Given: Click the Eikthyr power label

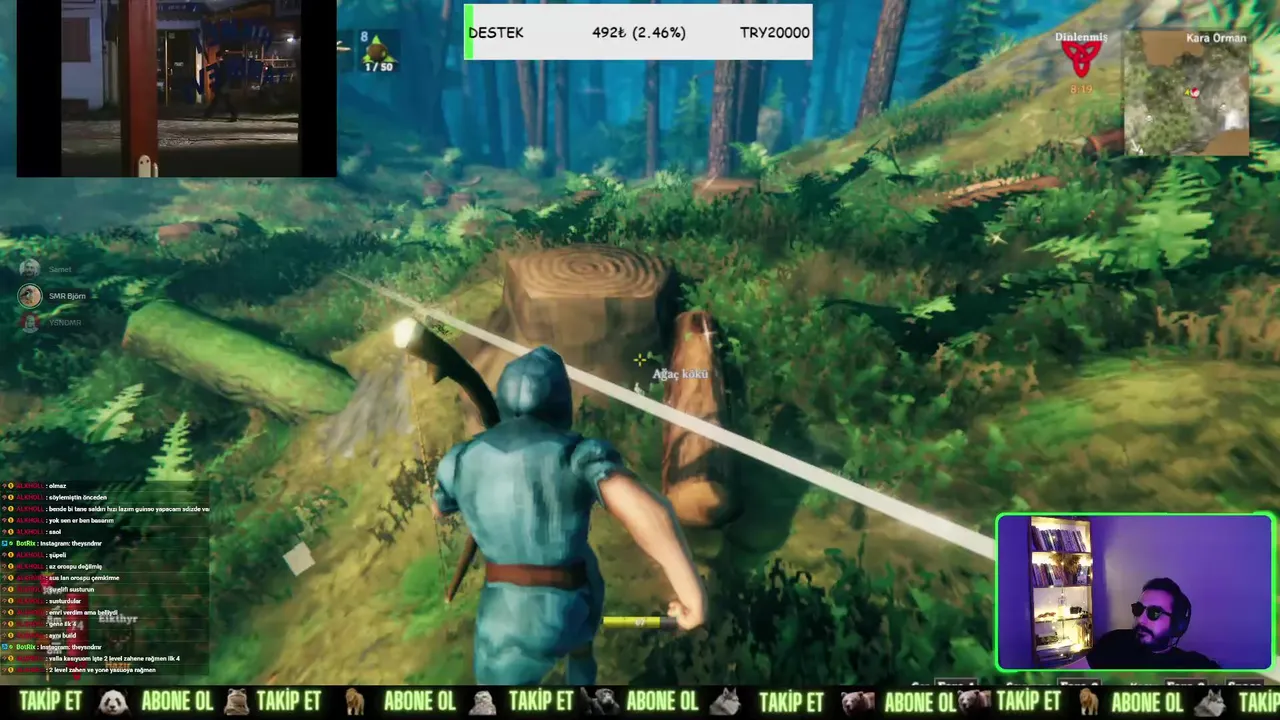Looking at the screenshot, I should (x=118, y=619).
